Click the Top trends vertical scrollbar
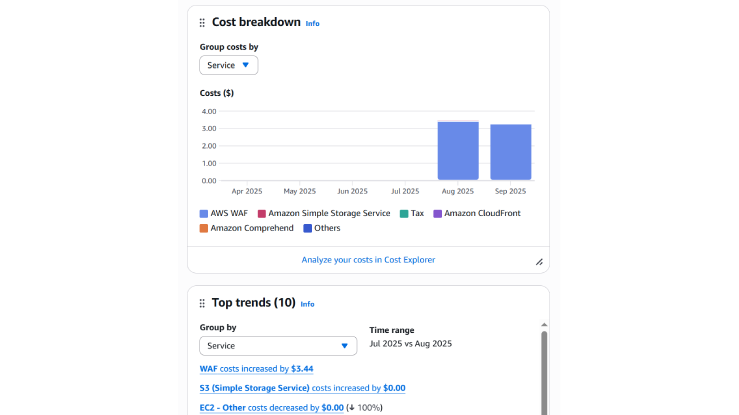Image resolution: width=739 pixels, height=415 pixels. point(544,370)
